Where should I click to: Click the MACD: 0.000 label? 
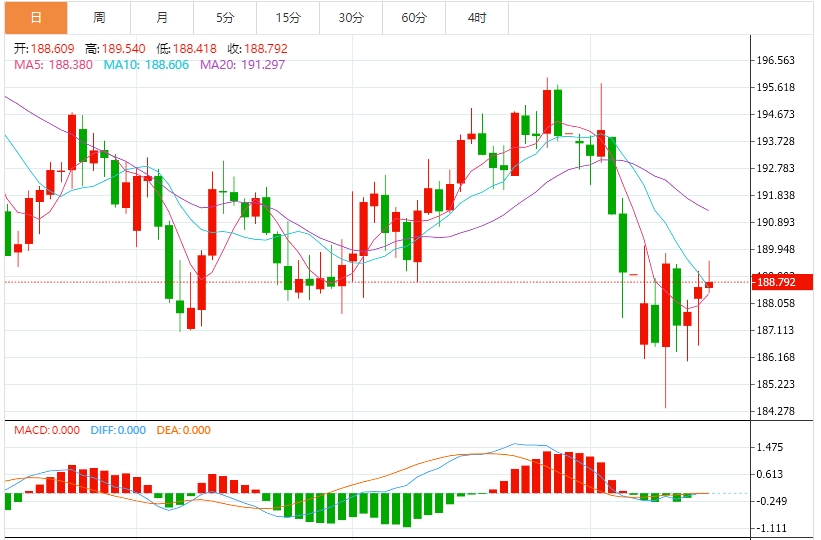pos(47,431)
